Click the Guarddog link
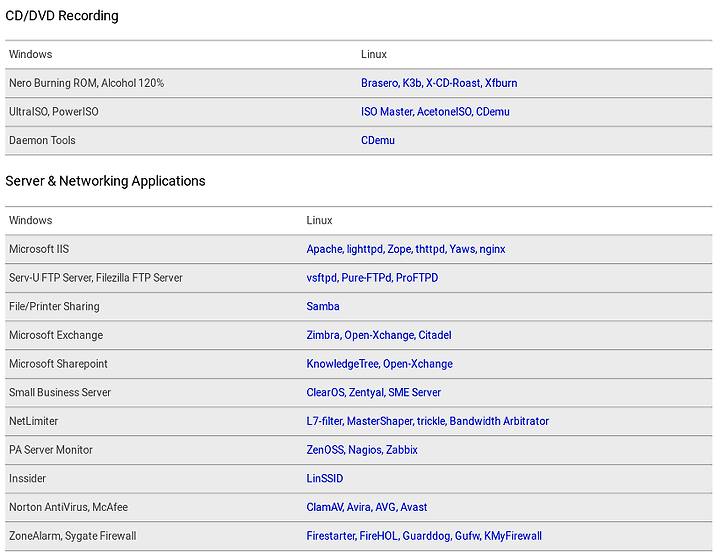This screenshot has width=720, height=560. [x=427, y=536]
